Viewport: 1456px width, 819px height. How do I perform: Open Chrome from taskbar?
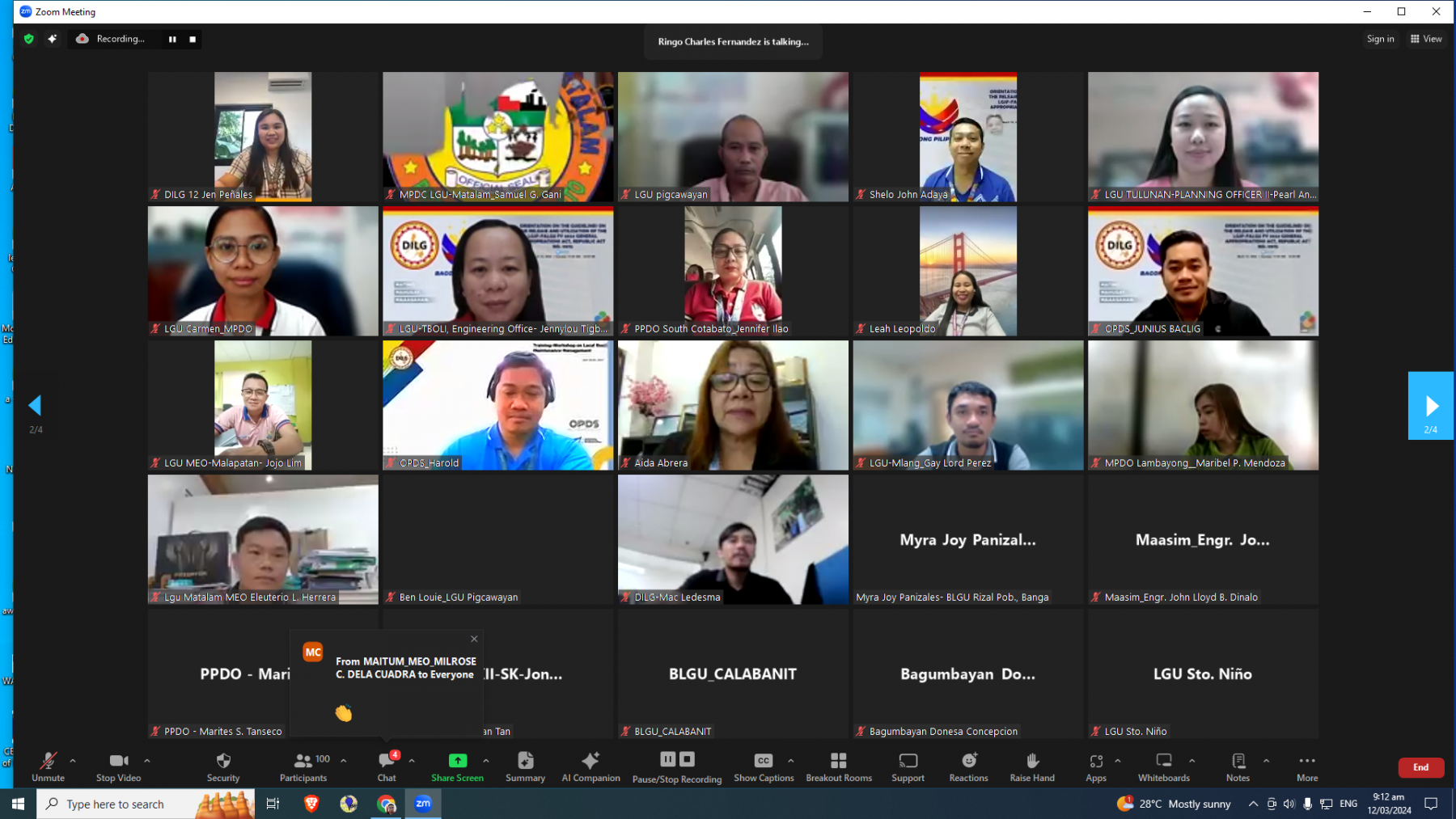pos(387,804)
